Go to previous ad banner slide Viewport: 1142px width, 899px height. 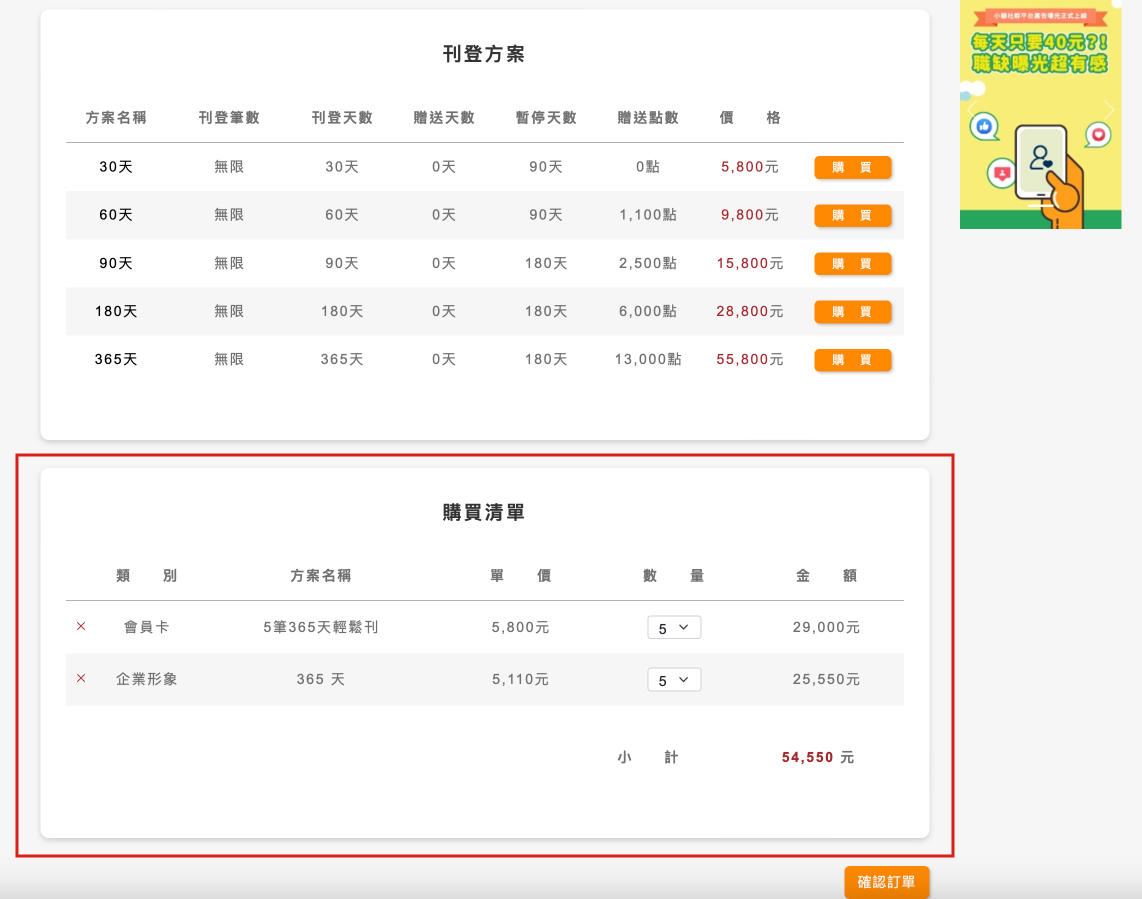tap(972, 109)
